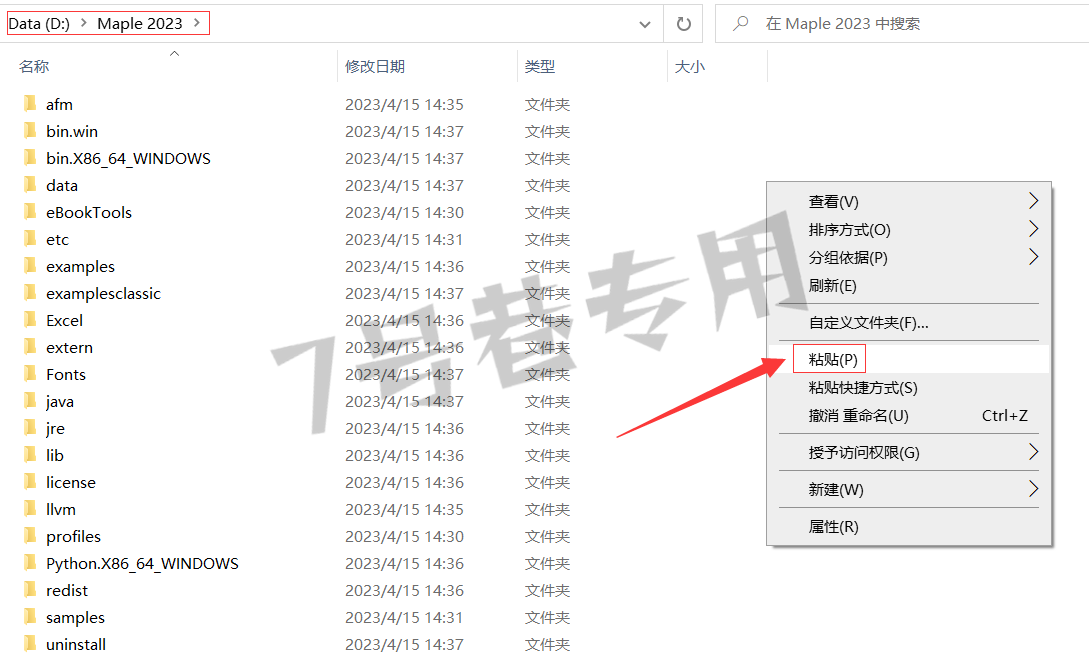Expand the 排序方式(O) submenu arrow
Screen dimensions: 1089x658
pos(1033,229)
